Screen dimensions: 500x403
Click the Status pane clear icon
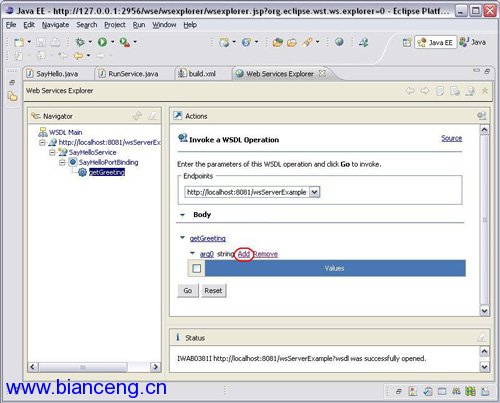click(482, 338)
